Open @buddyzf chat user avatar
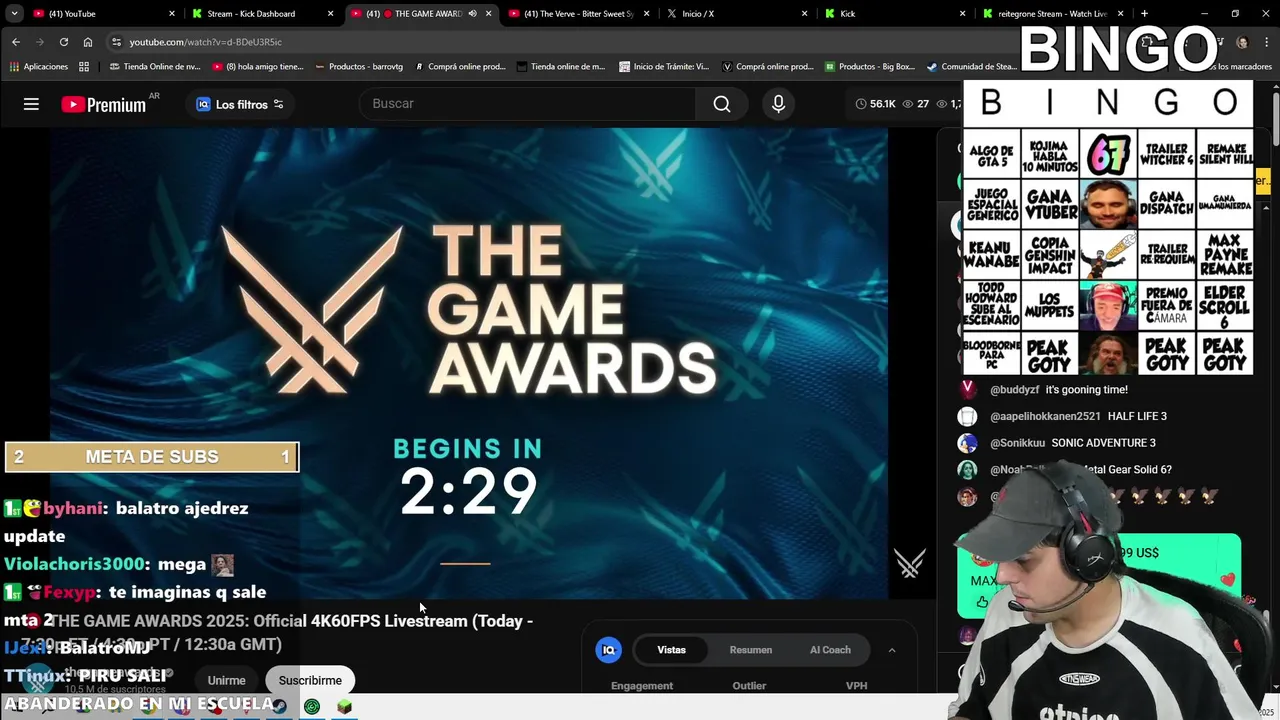Screen dimensions: 1280x720 click(967, 390)
